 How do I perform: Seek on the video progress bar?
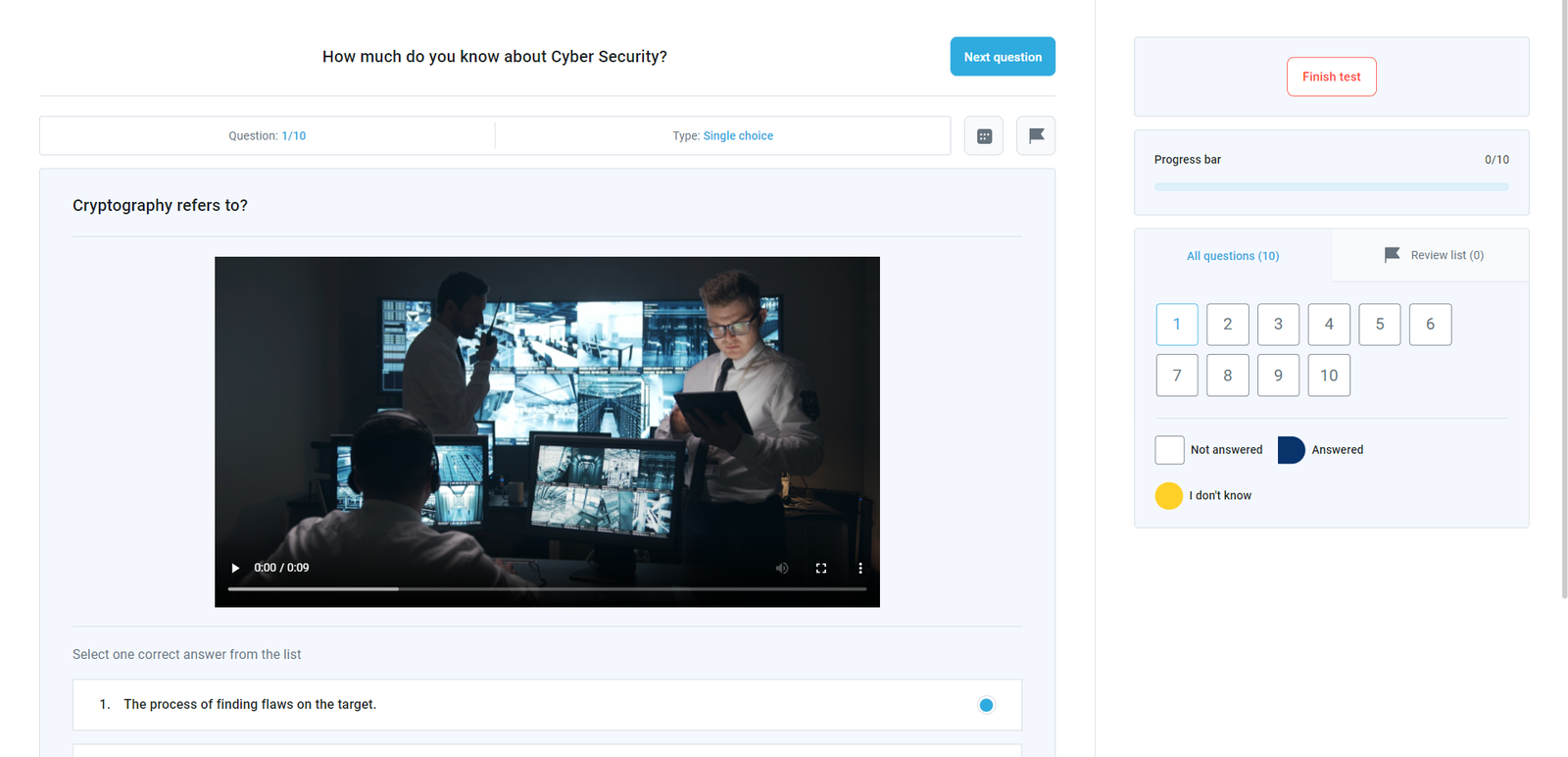tap(547, 589)
